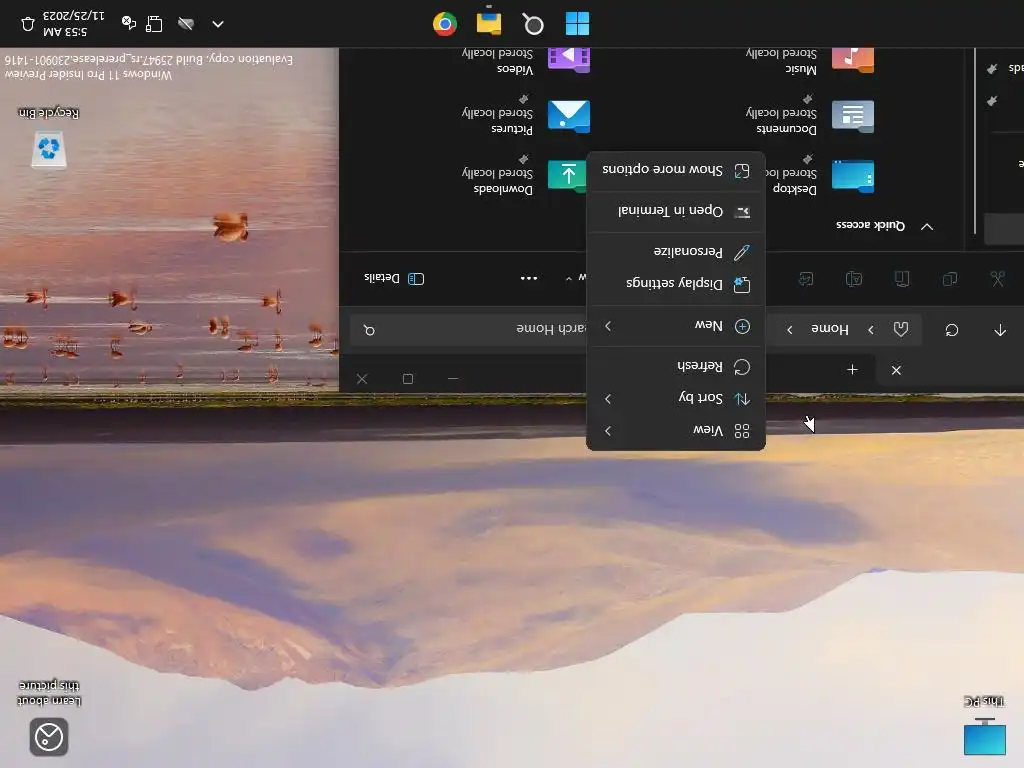This screenshot has width=1024, height=768.
Task: Open Sort by submenu in context menu
Action: tap(676, 398)
